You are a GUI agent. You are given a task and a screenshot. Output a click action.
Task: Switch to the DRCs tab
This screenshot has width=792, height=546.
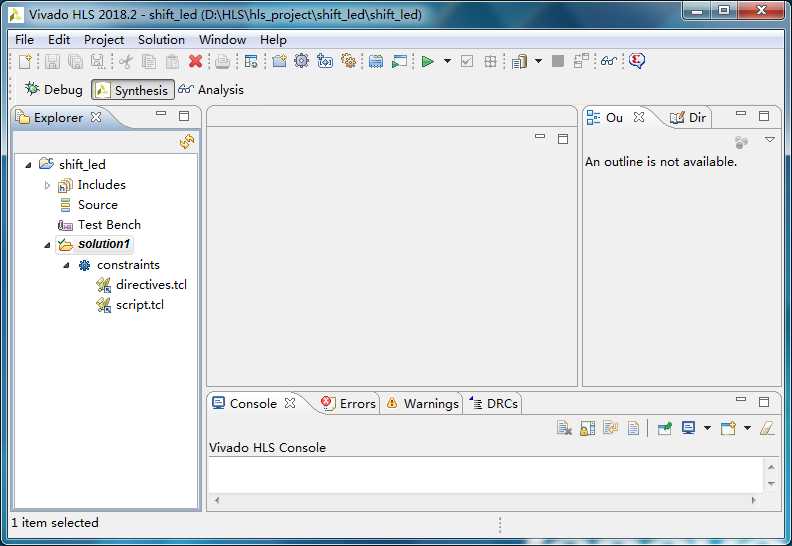tap(494, 404)
